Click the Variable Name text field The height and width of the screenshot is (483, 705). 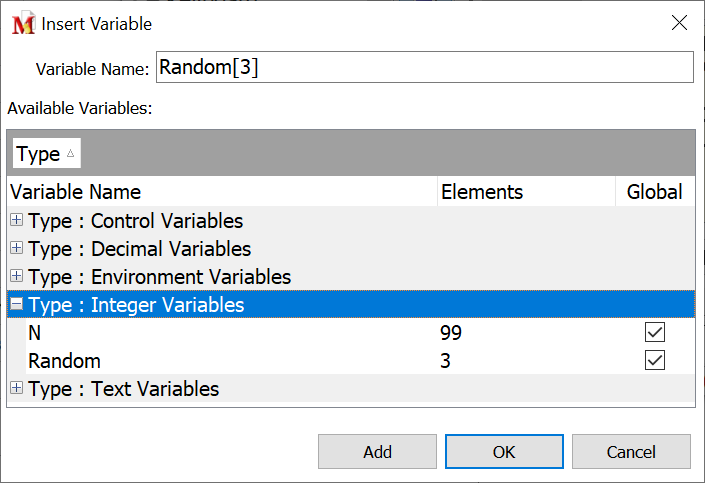(424, 68)
